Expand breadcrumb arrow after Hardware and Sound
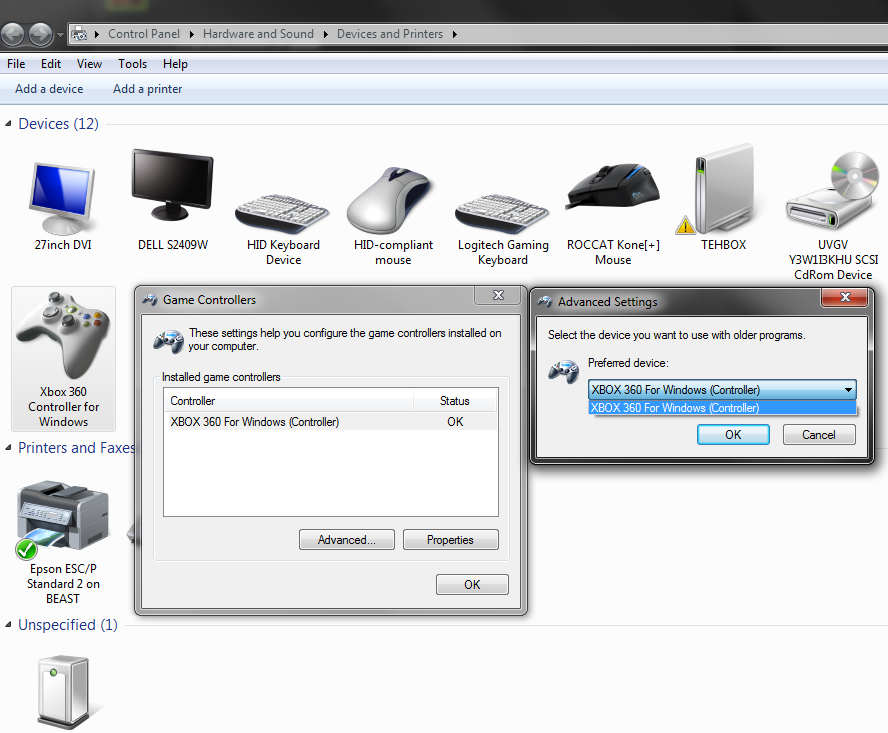This screenshot has height=733, width=888. click(x=326, y=35)
